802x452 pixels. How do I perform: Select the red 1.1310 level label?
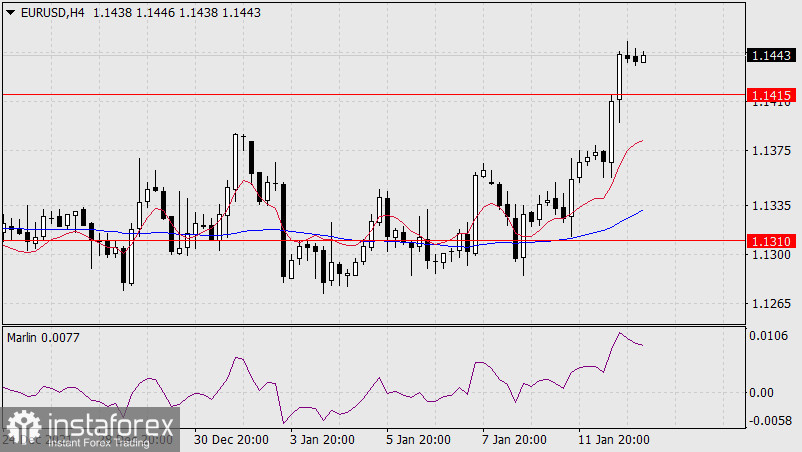pos(771,241)
